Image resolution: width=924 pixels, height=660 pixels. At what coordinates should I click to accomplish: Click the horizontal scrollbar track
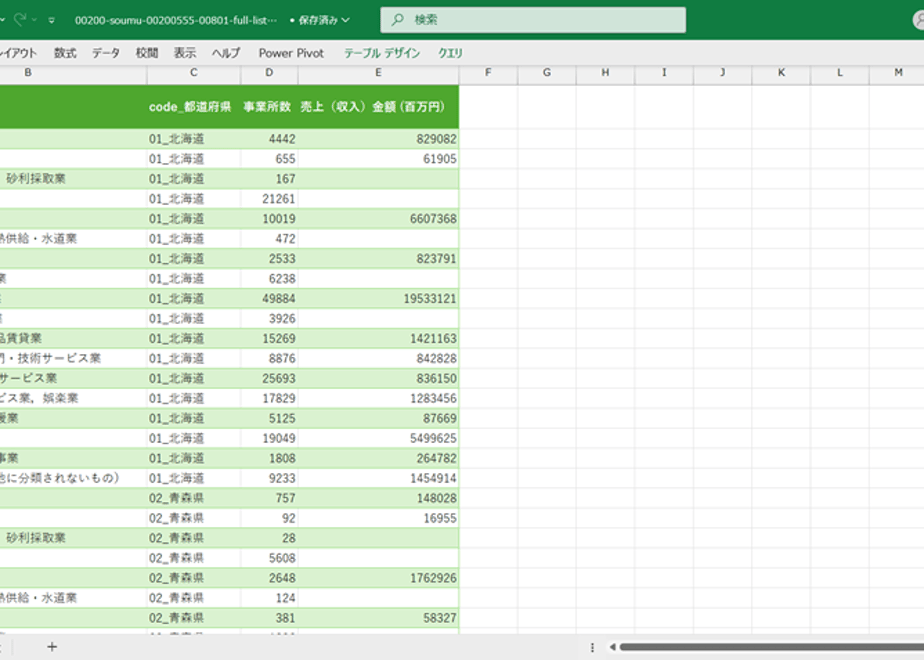[771, 647]
